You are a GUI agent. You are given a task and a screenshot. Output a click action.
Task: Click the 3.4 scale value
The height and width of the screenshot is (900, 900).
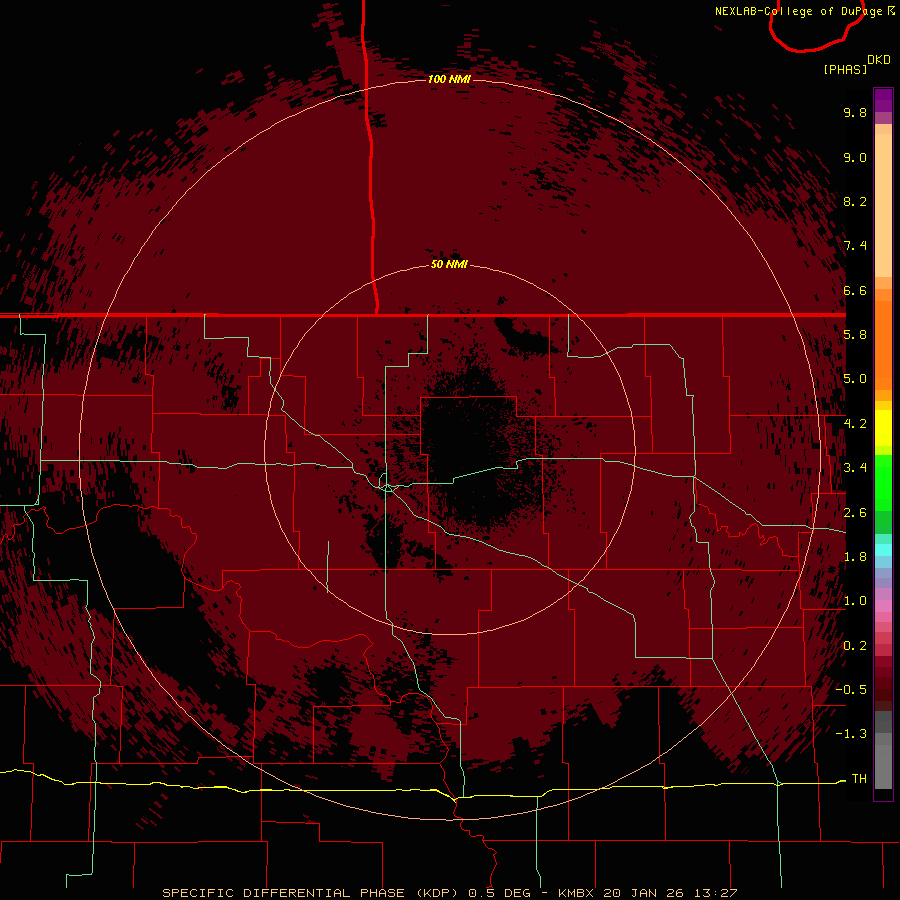(x=855, y=468)
